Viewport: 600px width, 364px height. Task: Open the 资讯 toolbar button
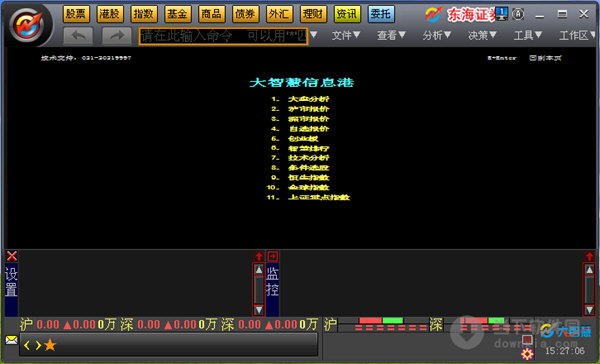pyautogui.click(x=347, y=14)
